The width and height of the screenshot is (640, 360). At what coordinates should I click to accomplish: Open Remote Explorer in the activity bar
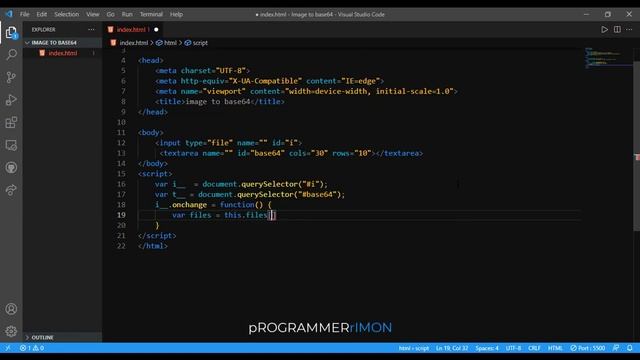click(x=11, y=145)
